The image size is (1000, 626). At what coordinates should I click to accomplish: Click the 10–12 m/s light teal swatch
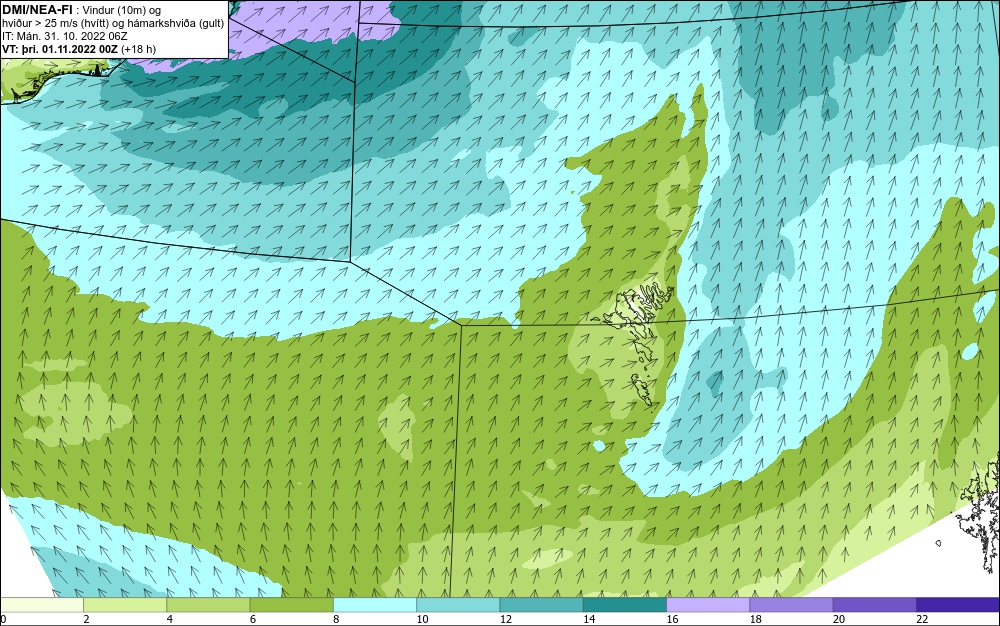458,604
